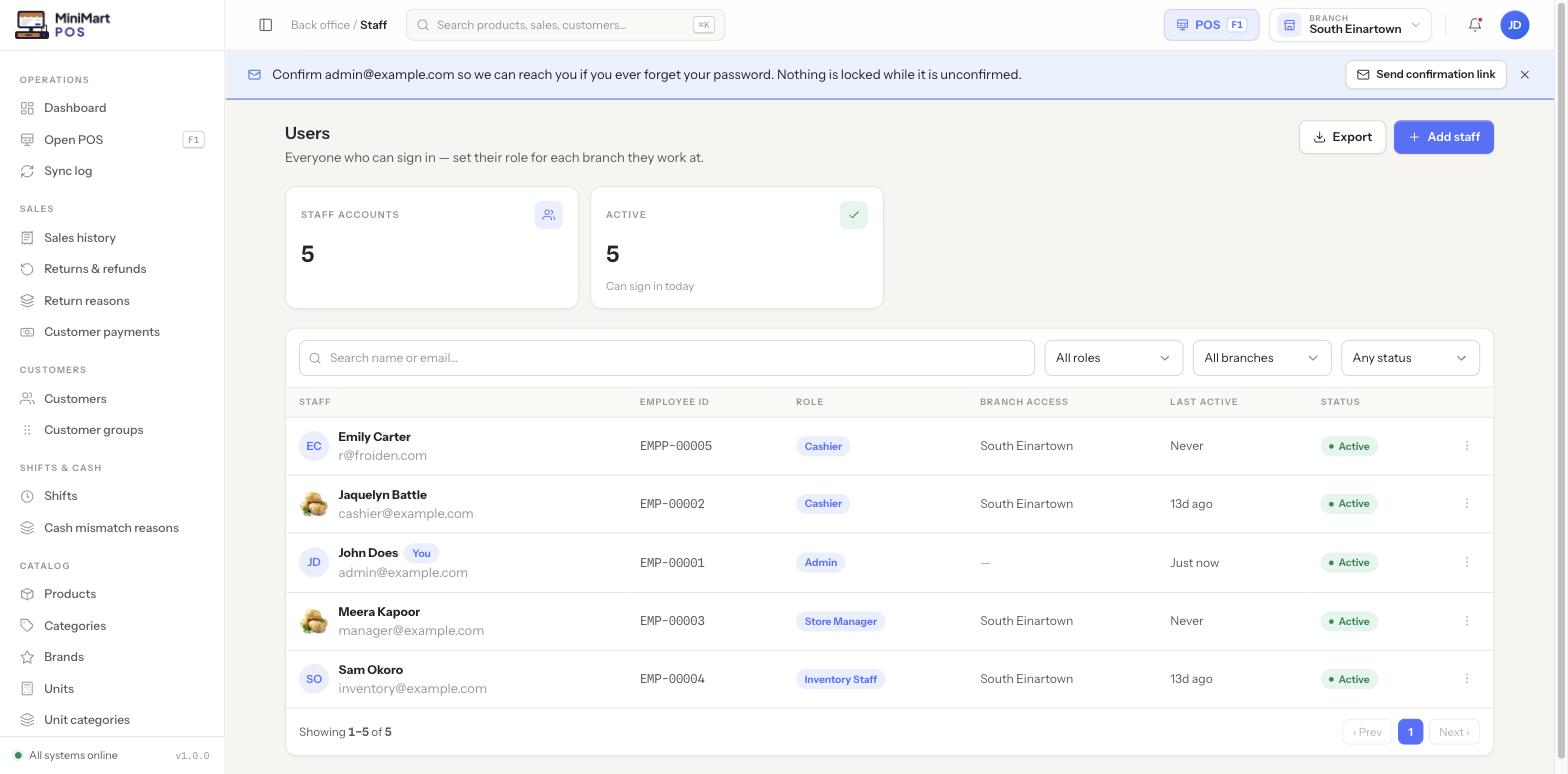Click the All systems online status
The height and width of the screenshot is (774, 1568).
pyautogui.click(x=66, y=756)
